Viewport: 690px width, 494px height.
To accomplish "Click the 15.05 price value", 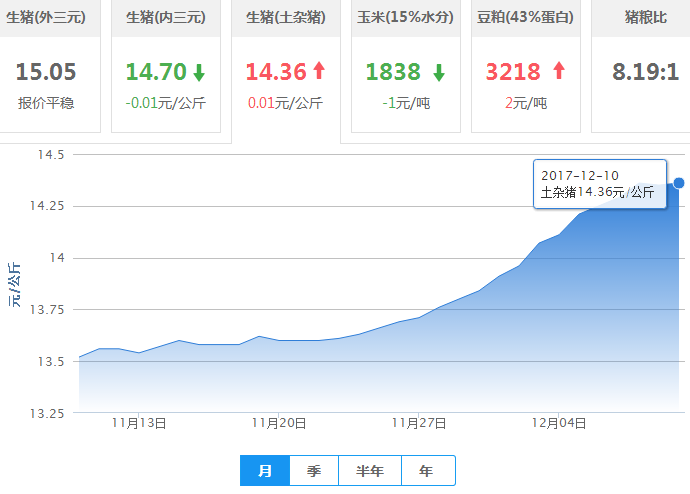I will point(46,72).
